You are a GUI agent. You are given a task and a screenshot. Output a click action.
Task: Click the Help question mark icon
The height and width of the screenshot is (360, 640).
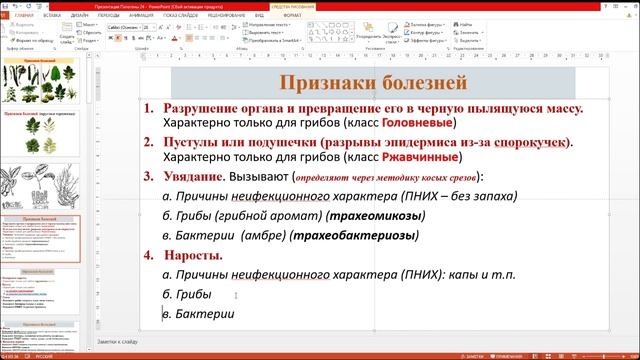[605, 7]
